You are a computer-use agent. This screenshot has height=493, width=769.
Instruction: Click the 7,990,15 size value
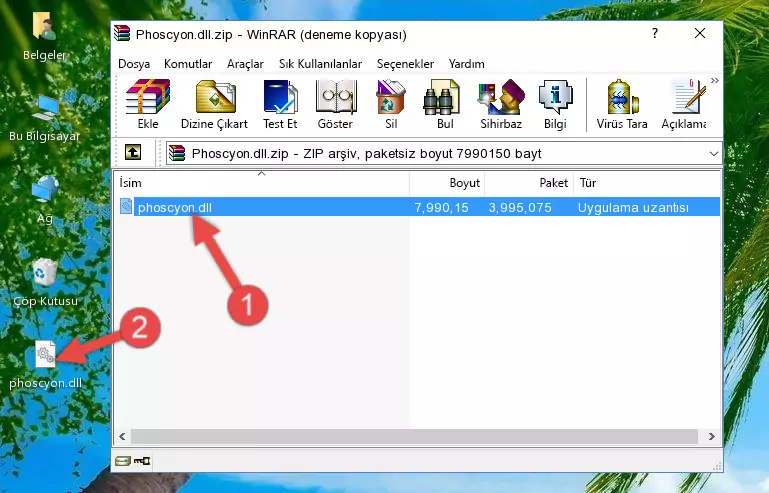tap(441, 208)
